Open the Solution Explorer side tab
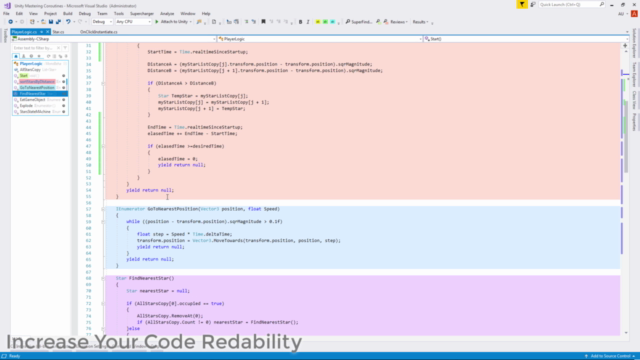 [634, 43]
